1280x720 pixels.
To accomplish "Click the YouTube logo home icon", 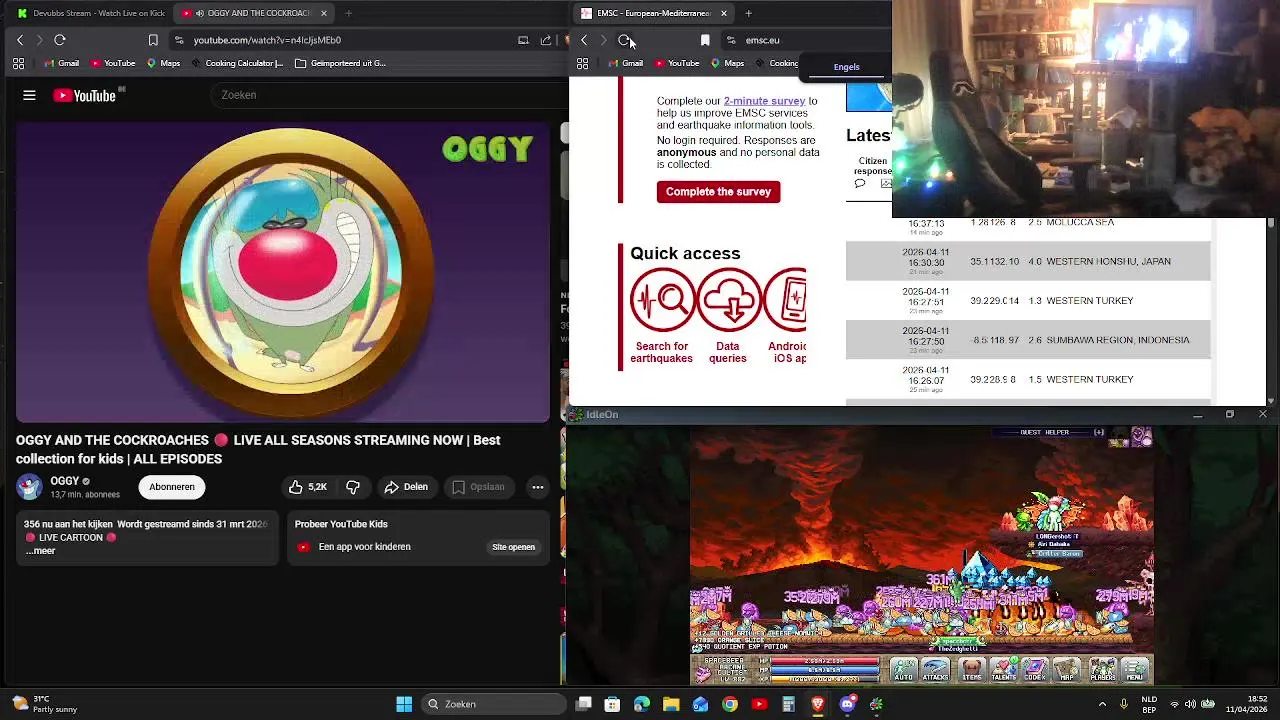I will click(x=85, y=95).
